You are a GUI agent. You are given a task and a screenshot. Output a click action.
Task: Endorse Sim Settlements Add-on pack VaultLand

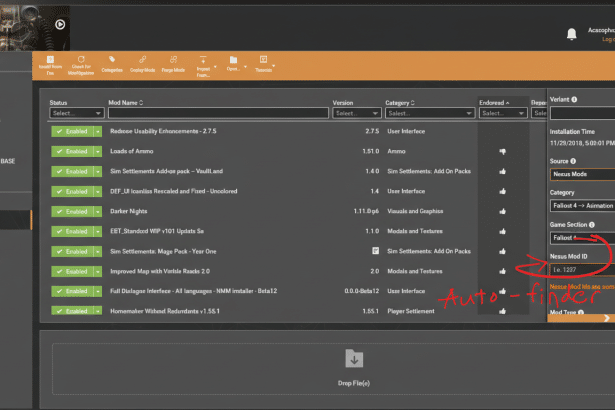pyautogui.click(x=502, y=171)
